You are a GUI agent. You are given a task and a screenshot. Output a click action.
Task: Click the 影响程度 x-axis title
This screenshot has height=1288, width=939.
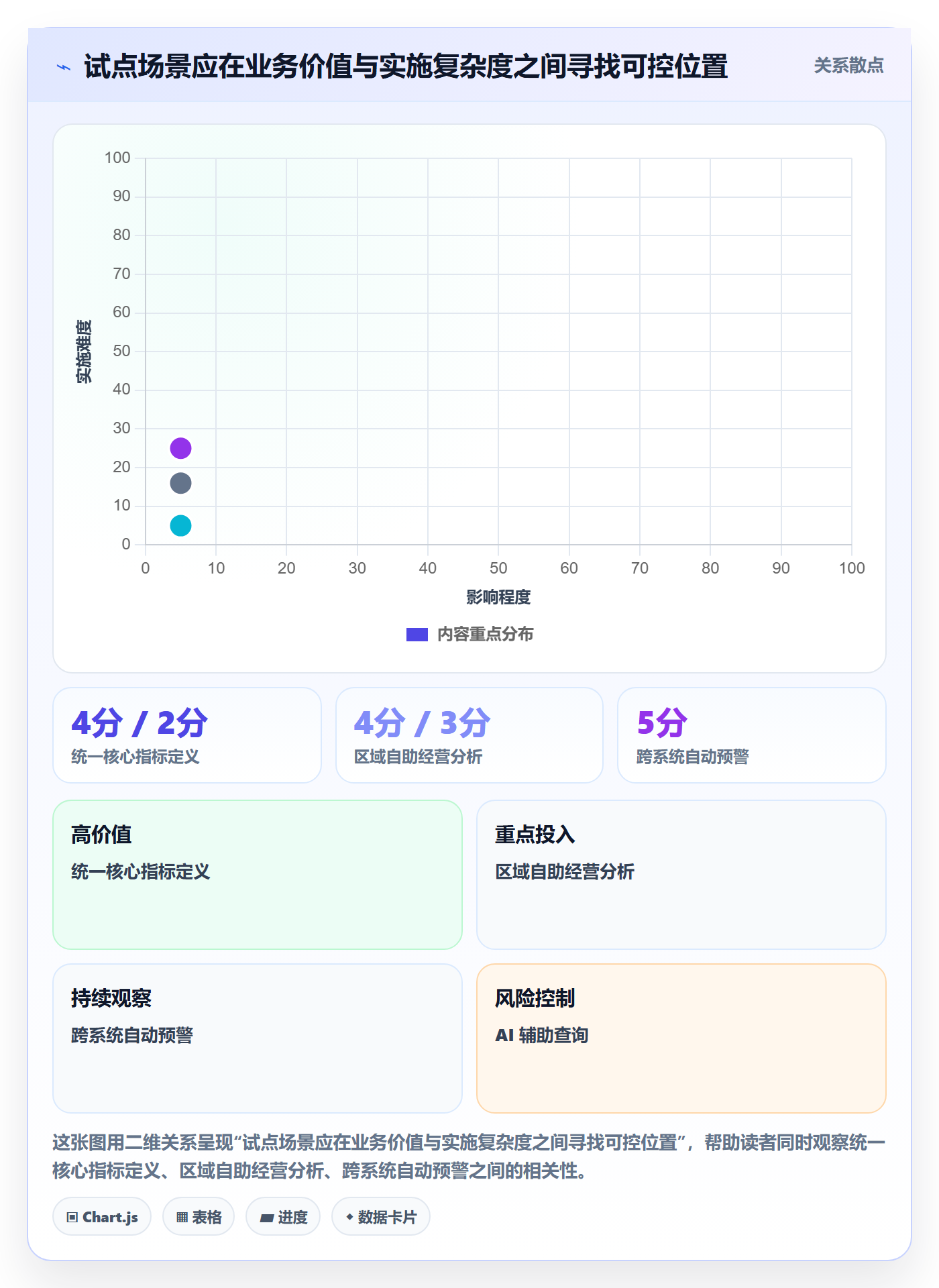point(498,597)
